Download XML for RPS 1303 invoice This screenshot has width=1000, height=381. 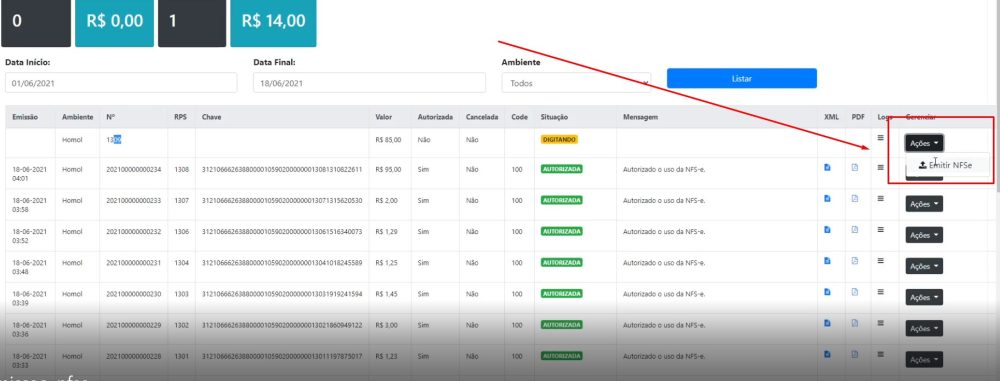[827, 292]
